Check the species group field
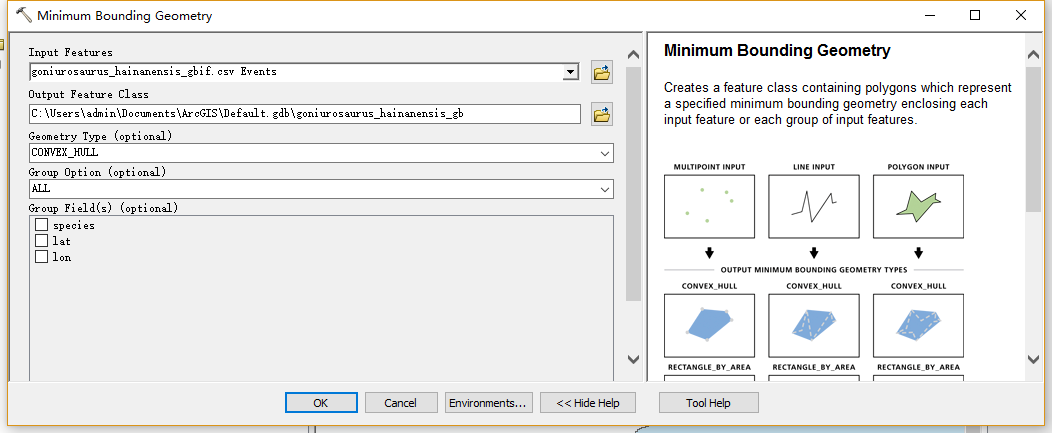Viewport: 1052px width, 433px height. tap(42, 225)
